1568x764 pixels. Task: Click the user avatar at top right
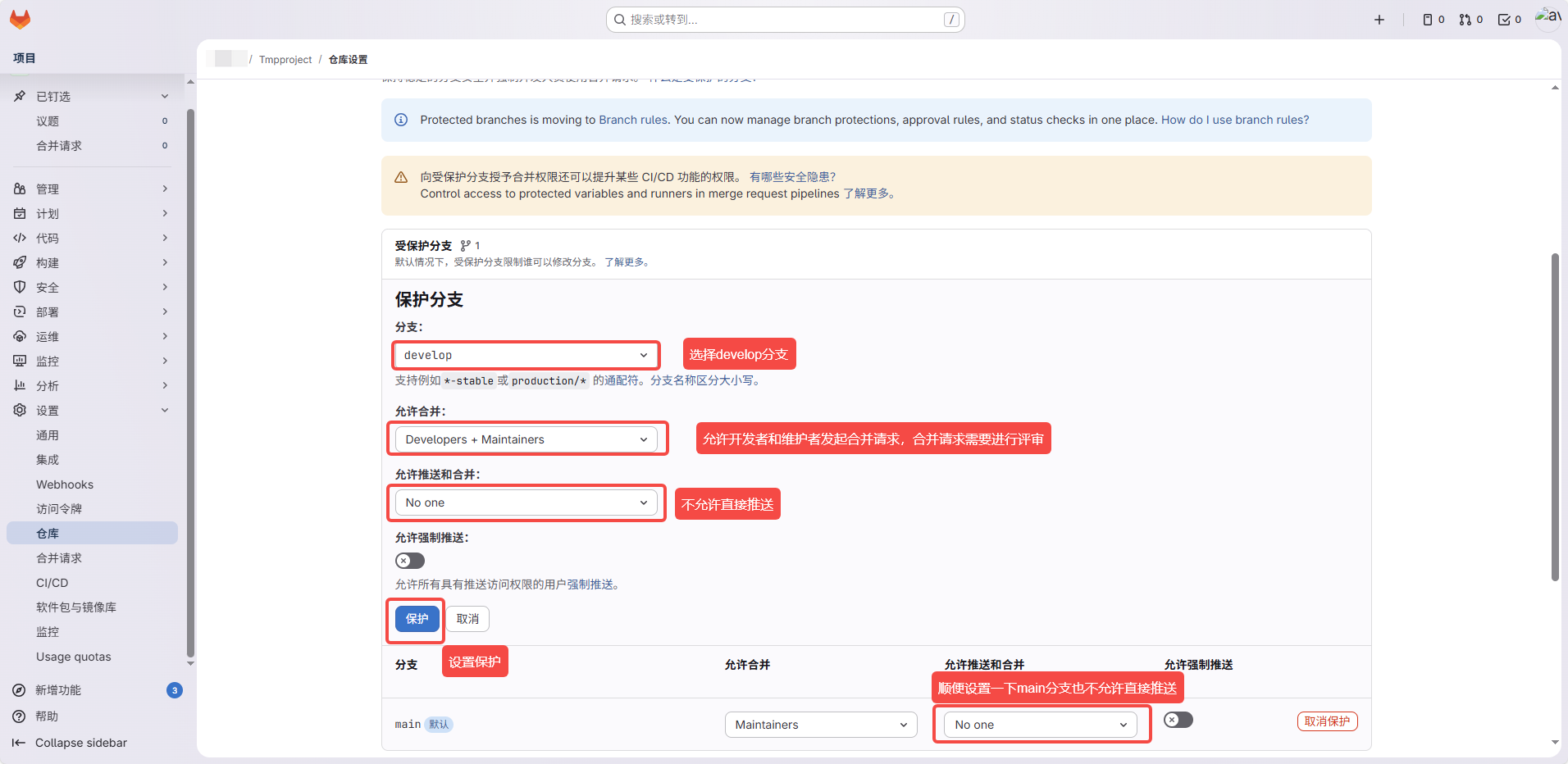tap(1547, 18)
